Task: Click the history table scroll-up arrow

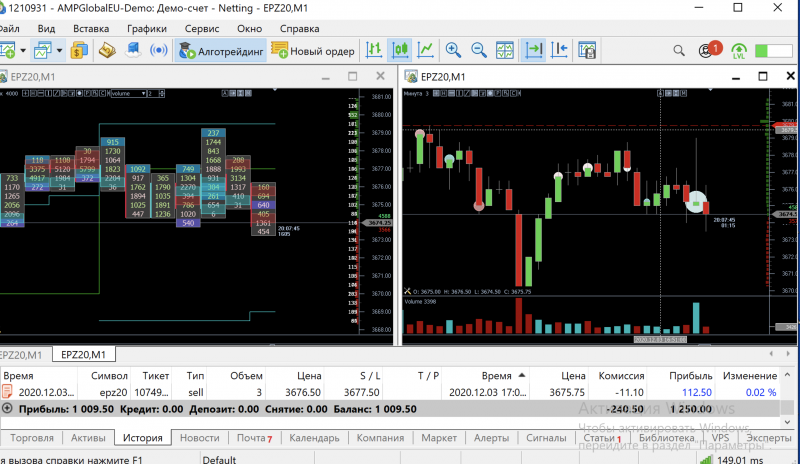Action: click(788, 374)
